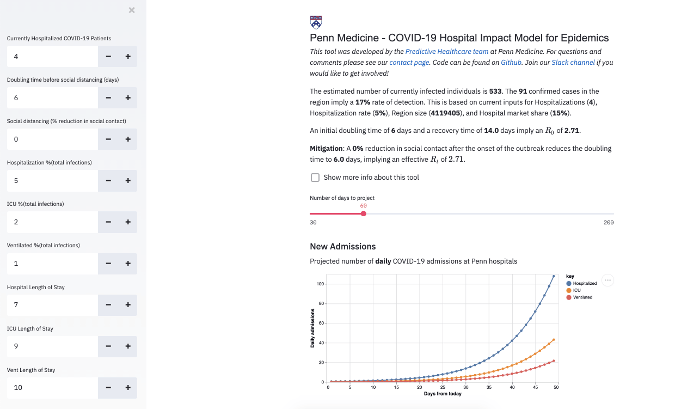Decrease Vent Length of Stay using minus

108,387
